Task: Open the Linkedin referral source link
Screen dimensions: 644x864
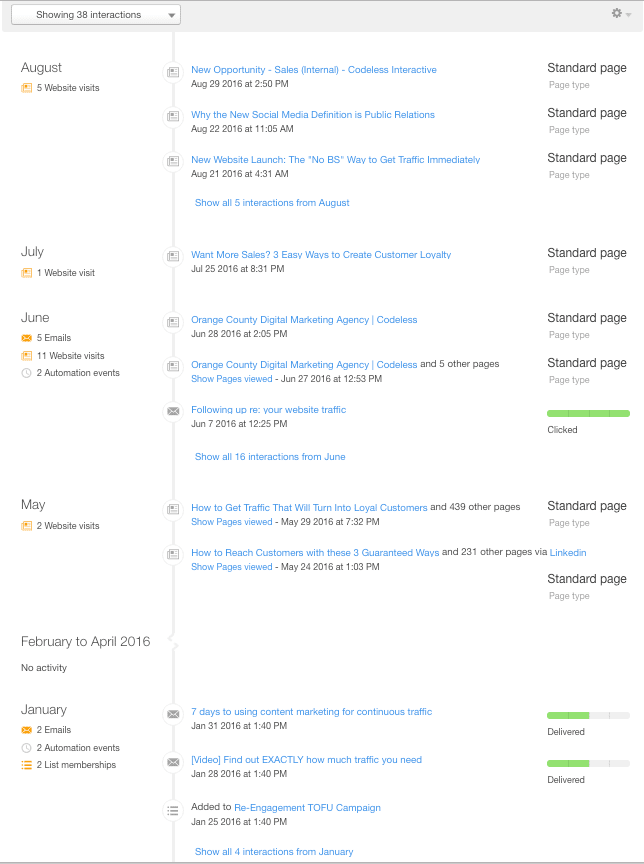Action: tap(568, 553)
